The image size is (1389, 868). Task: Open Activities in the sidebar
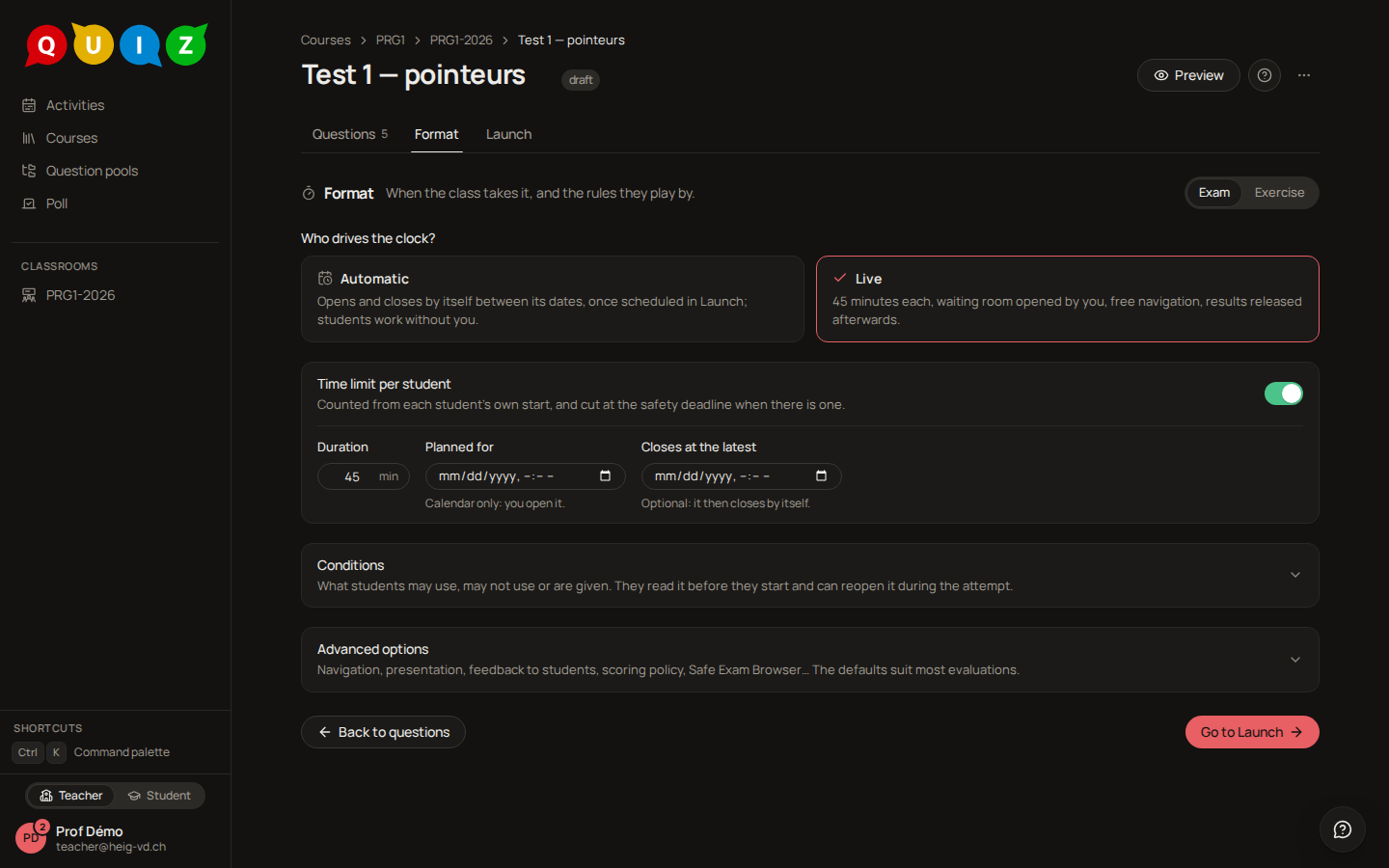click(x=116, y=105)
